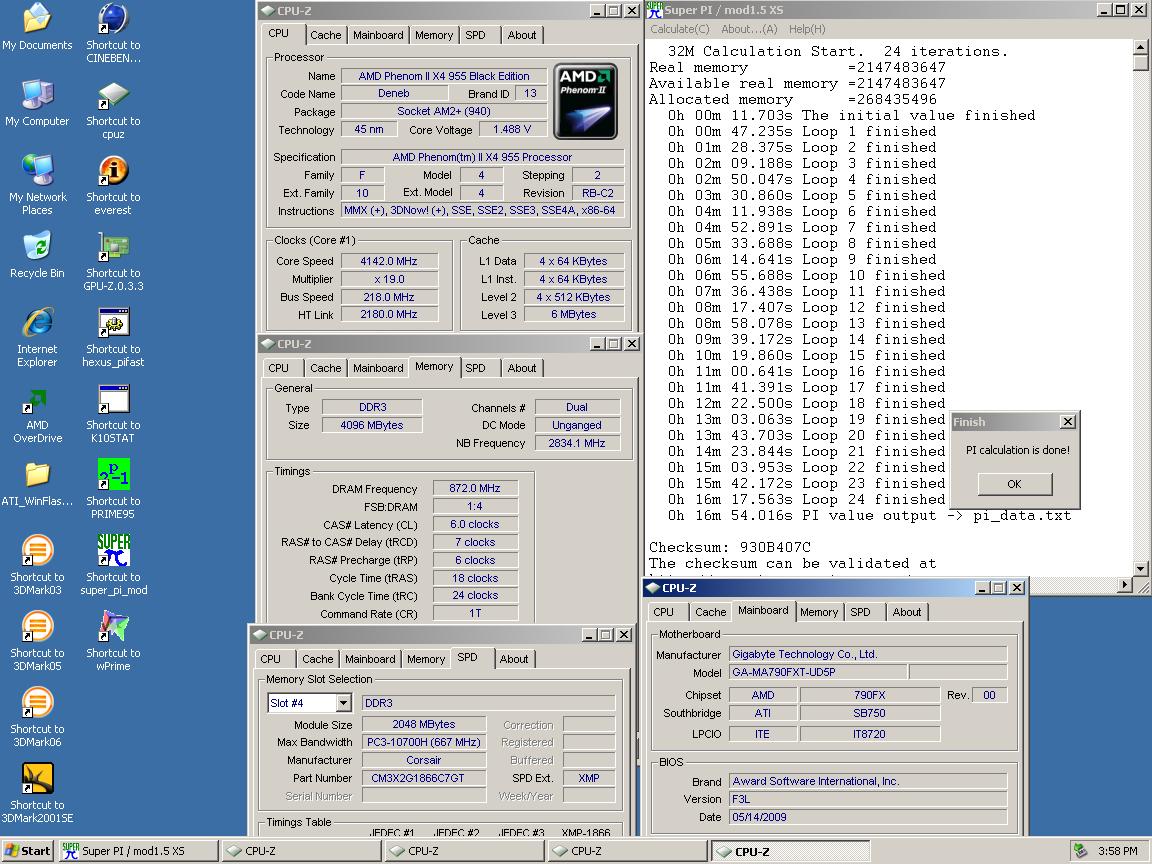
Task: Open Cache tab in top CPU-Z window
Action: 325,35
